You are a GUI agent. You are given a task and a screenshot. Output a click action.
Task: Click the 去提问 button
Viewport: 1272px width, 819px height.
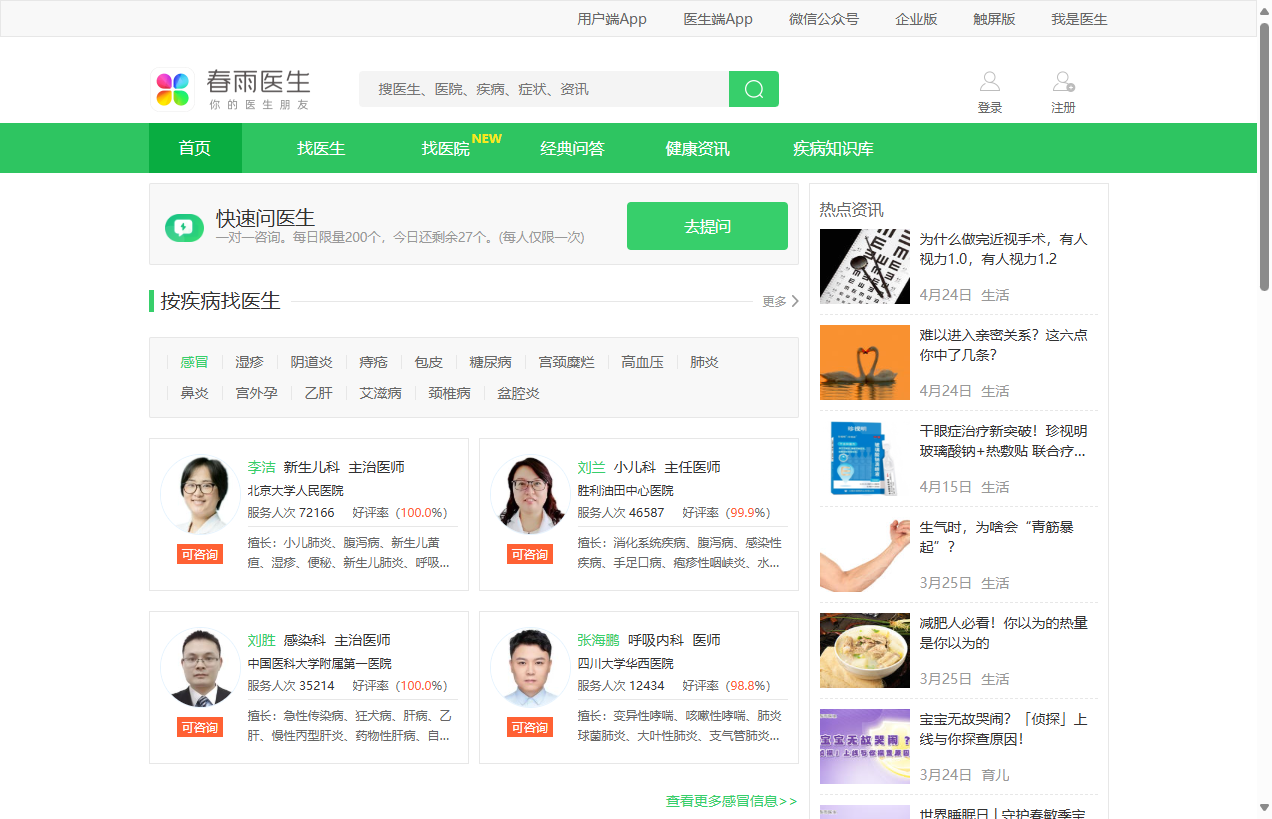(x=707, y=226)
